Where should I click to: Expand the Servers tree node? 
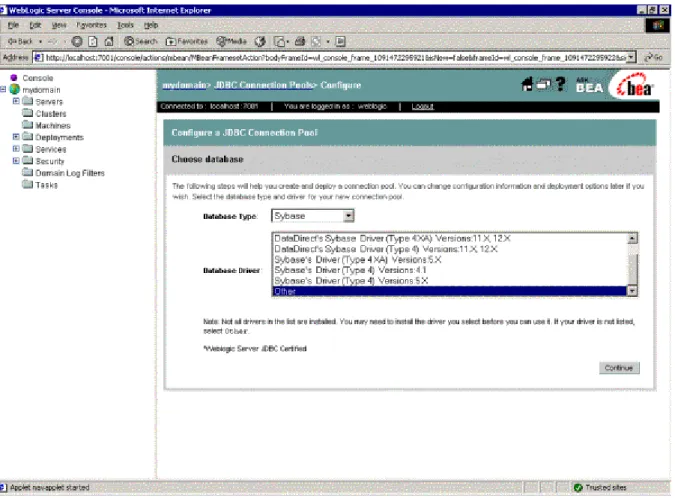16,101
